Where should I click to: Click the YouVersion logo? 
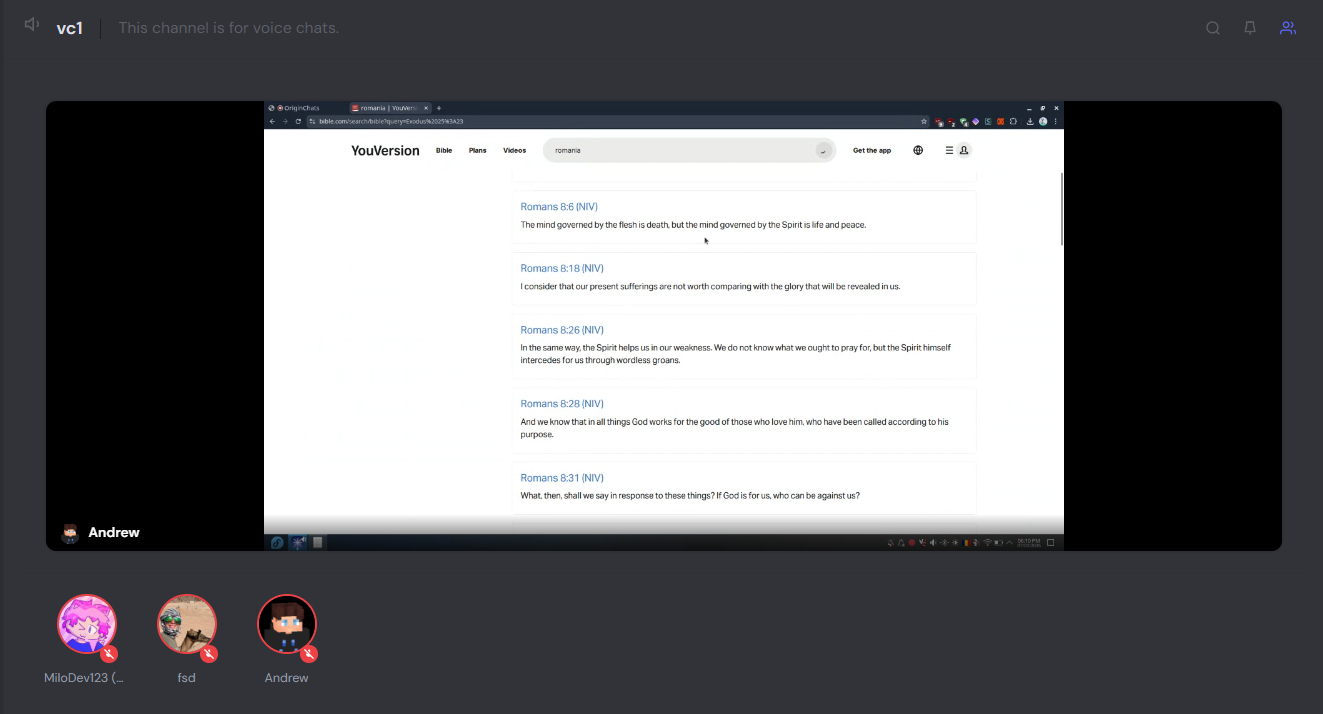coord(385,151)
